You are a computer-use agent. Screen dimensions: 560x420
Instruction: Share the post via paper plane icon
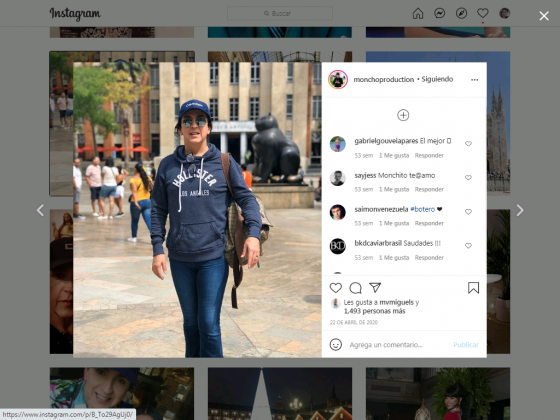375,287
